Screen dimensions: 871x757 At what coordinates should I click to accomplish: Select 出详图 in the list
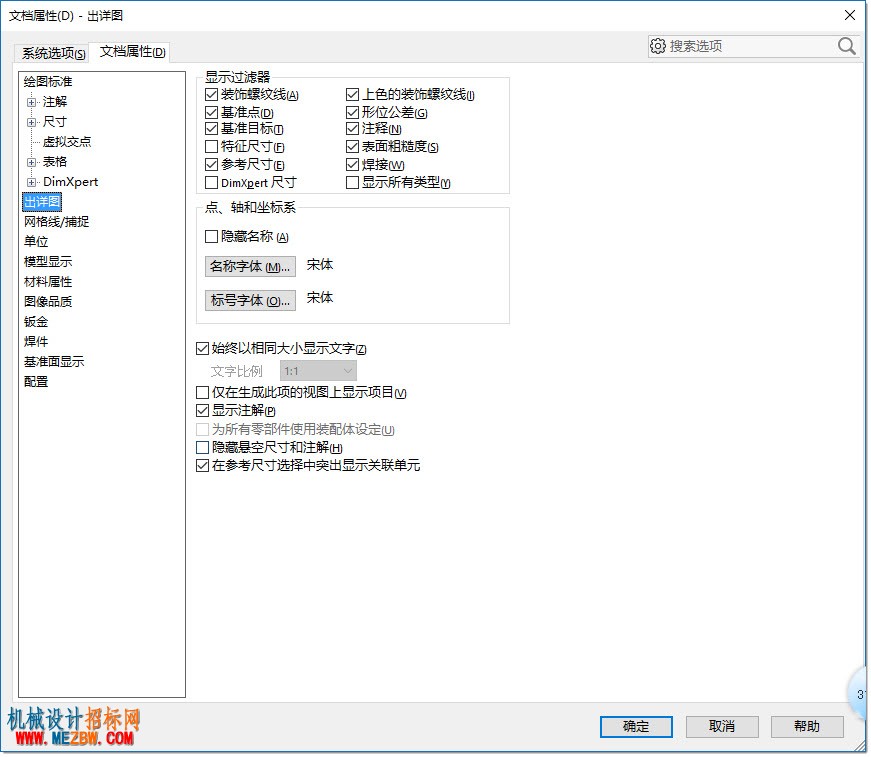[x=42, y=202]
